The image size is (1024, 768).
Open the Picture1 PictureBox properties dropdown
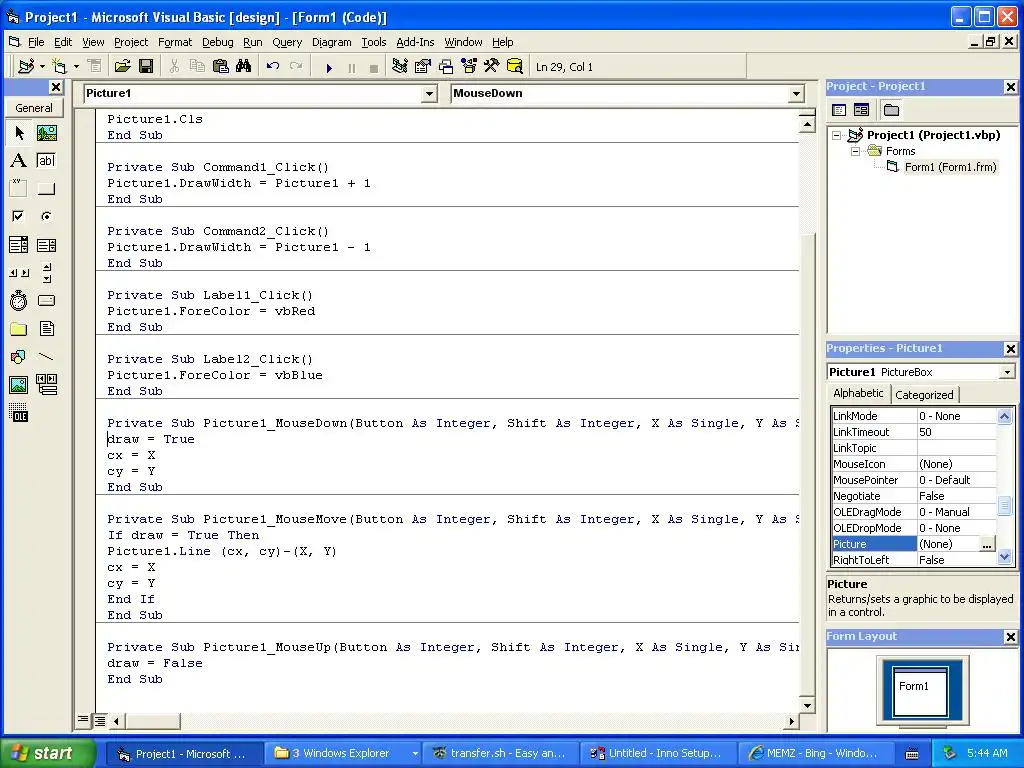pyautogui.click(x=1007, y=372)
